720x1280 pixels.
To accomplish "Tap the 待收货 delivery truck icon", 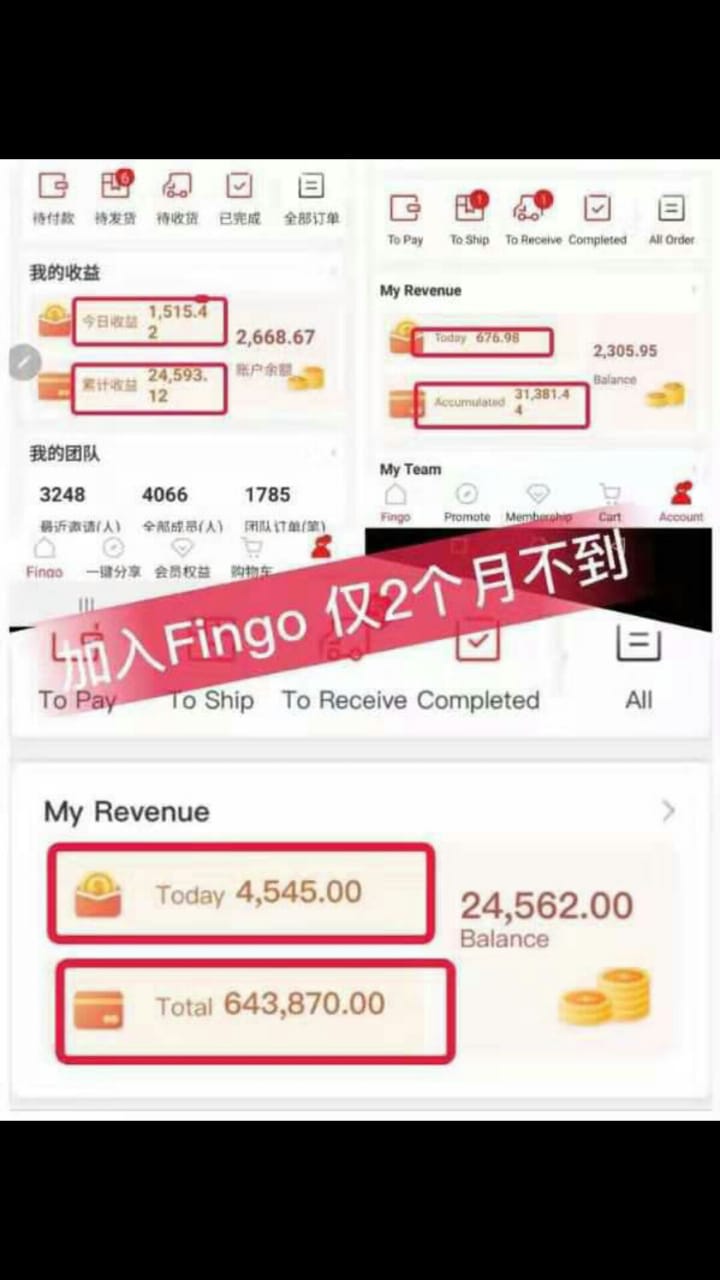I will coord(177,185).
